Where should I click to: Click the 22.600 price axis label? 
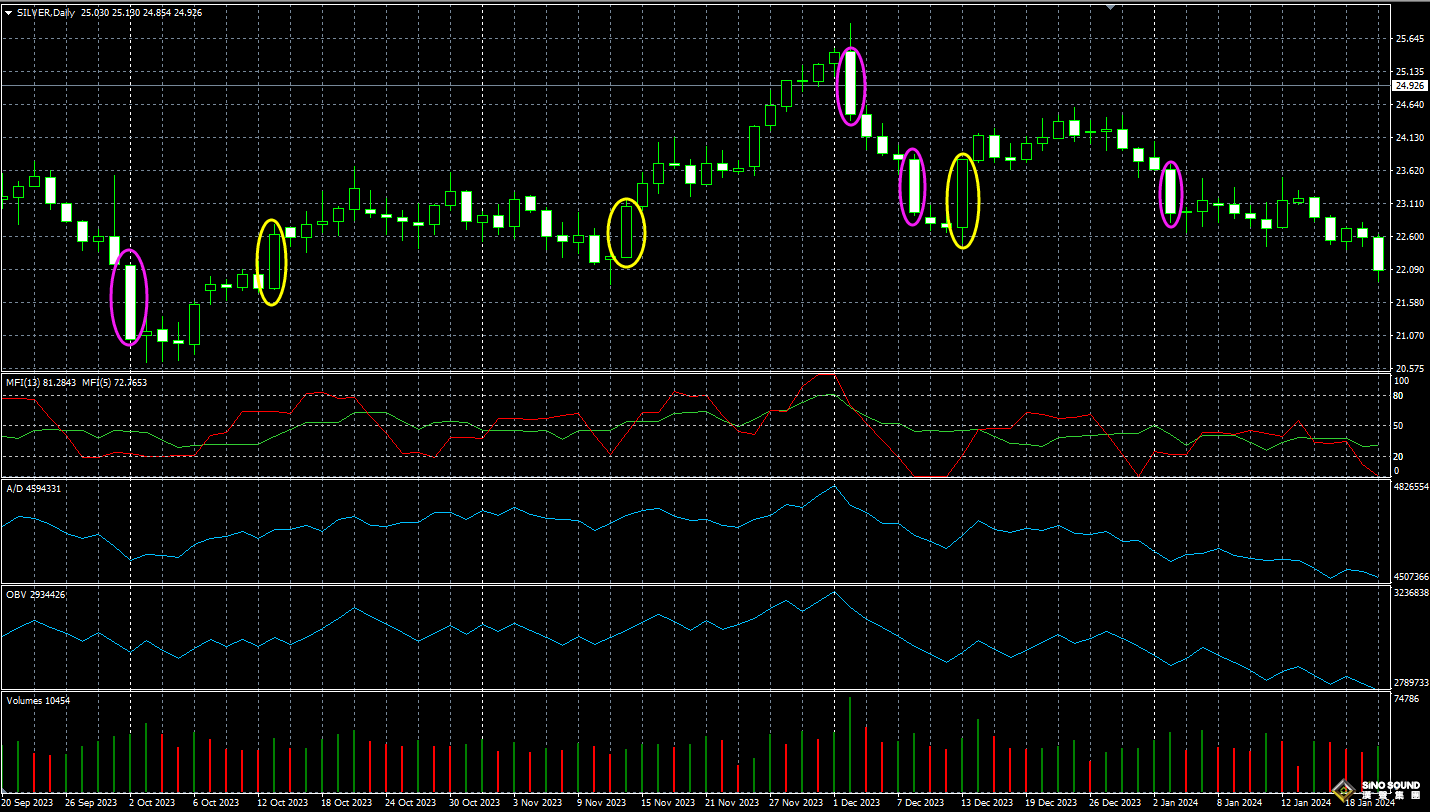click(x=1408, y=237)
